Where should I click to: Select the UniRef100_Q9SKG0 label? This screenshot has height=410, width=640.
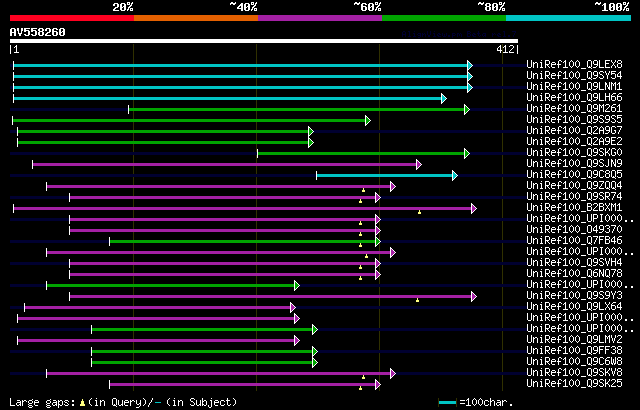coord(574,153)
